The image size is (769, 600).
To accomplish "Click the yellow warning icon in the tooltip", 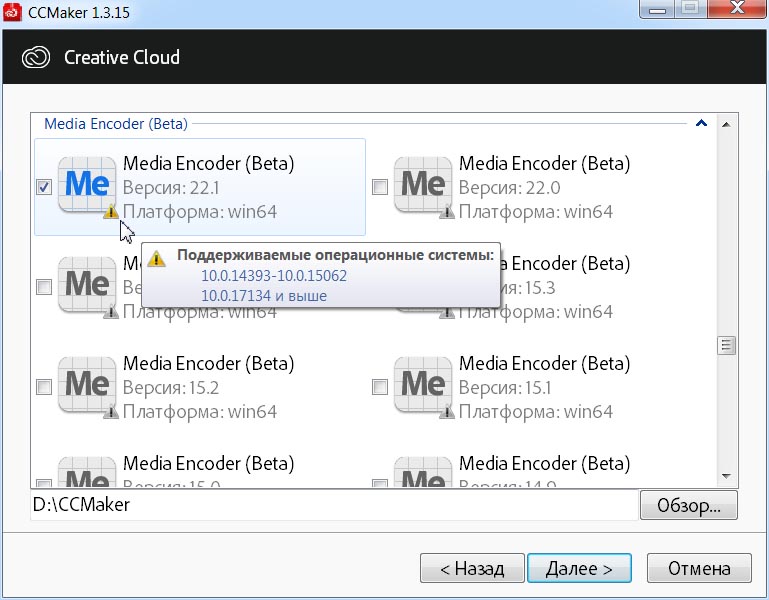I will (156, 258).
